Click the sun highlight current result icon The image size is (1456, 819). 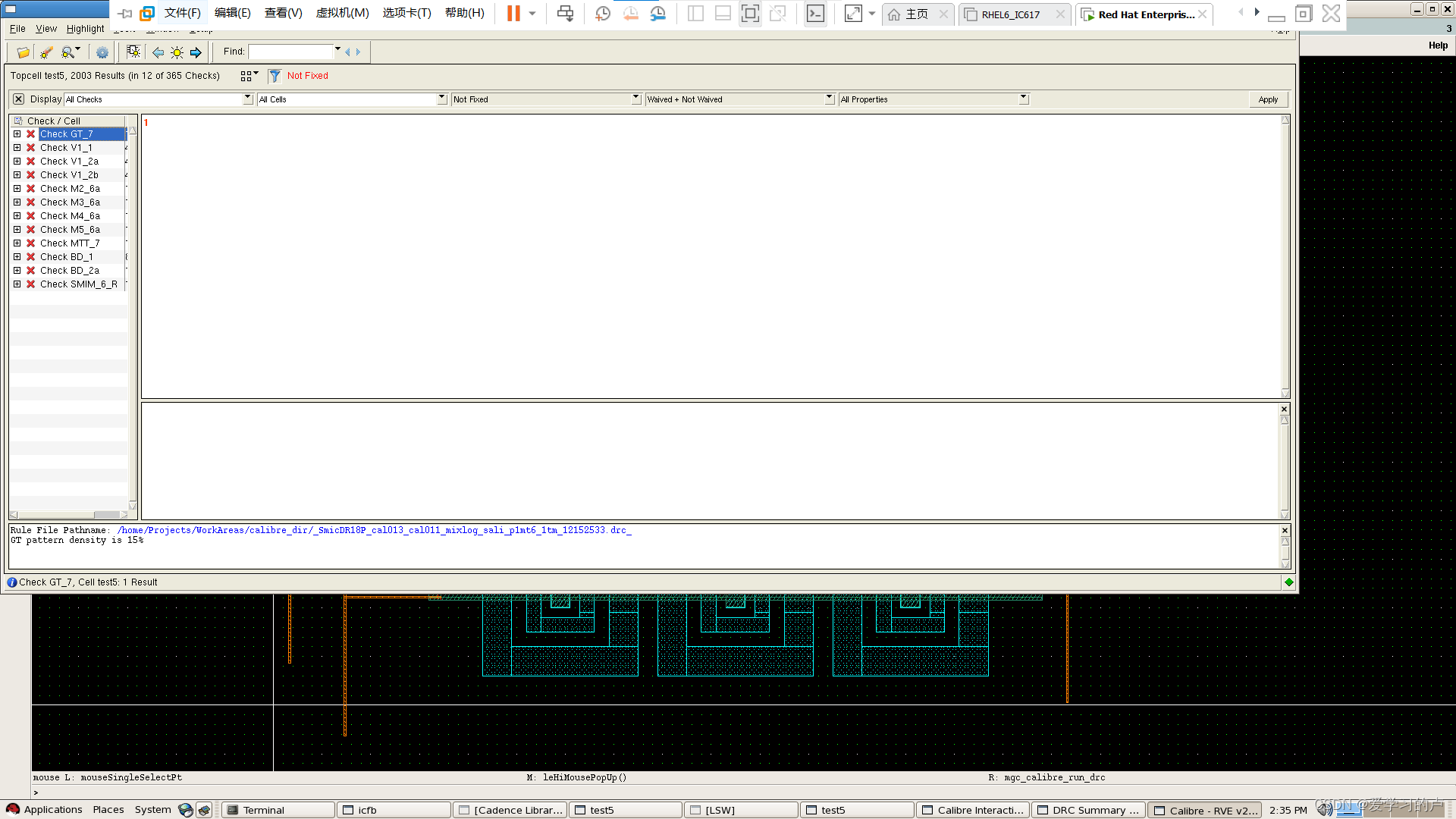(177, 52)
